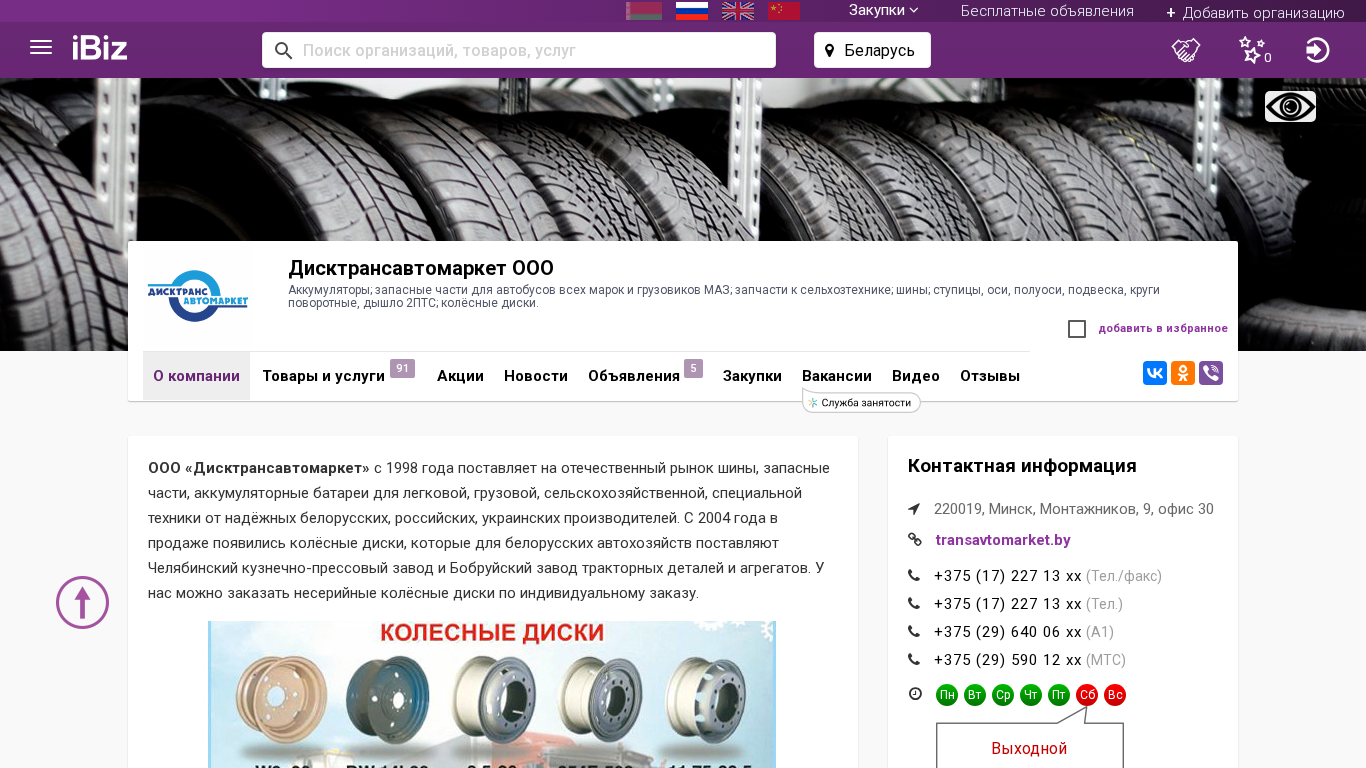Viewport: 1366px width, 768px height.
Task: Open the Видео tab
Action: (916, 376)
